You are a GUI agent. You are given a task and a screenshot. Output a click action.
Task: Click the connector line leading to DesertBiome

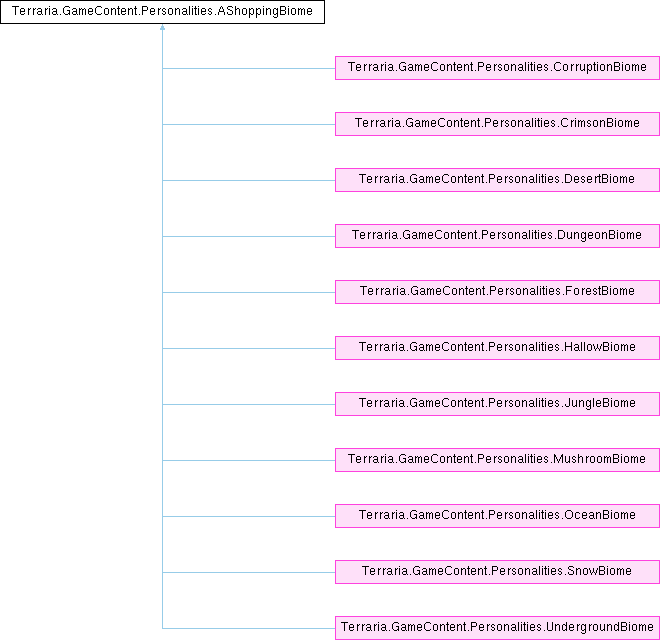coord(248,180)
